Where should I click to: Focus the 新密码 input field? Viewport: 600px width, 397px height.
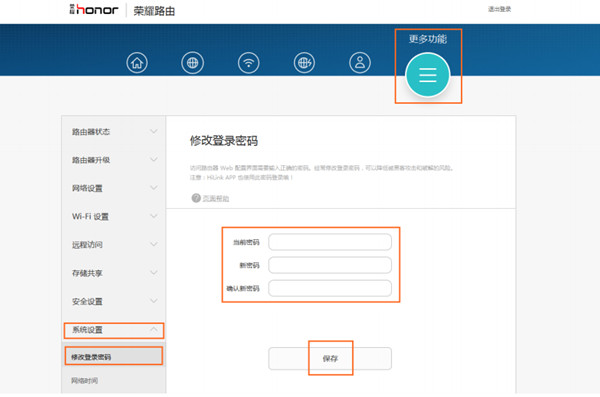[x=330, y=265]
